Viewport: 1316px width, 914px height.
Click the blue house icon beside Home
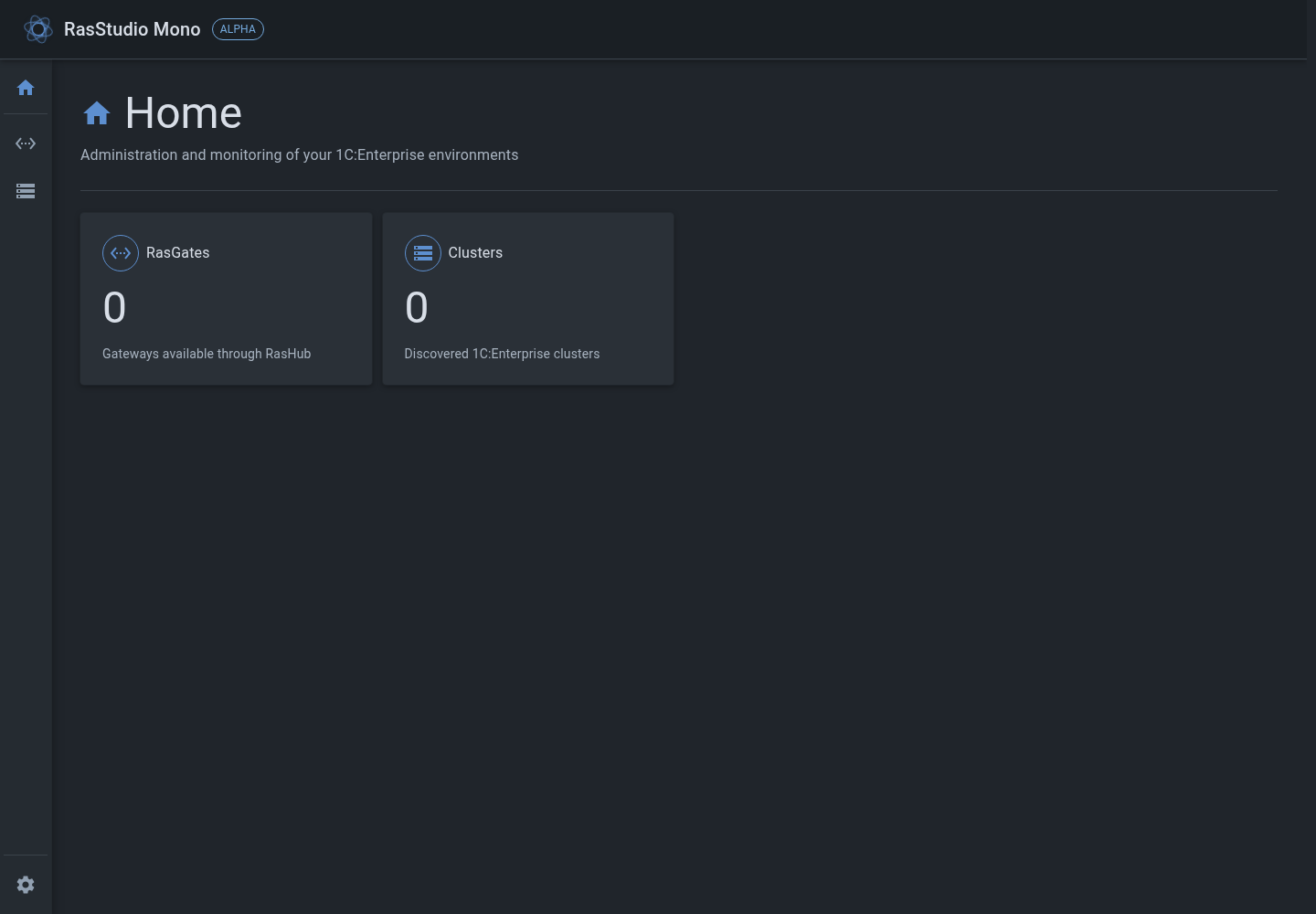97,113
